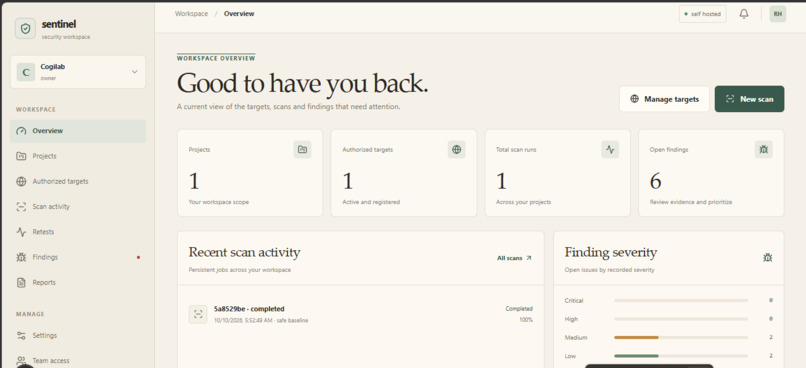Image resolution: width=806 pixels, height=368 pixels.
Task: Click the Scan activity scan icon
Action: coord(21,207)
